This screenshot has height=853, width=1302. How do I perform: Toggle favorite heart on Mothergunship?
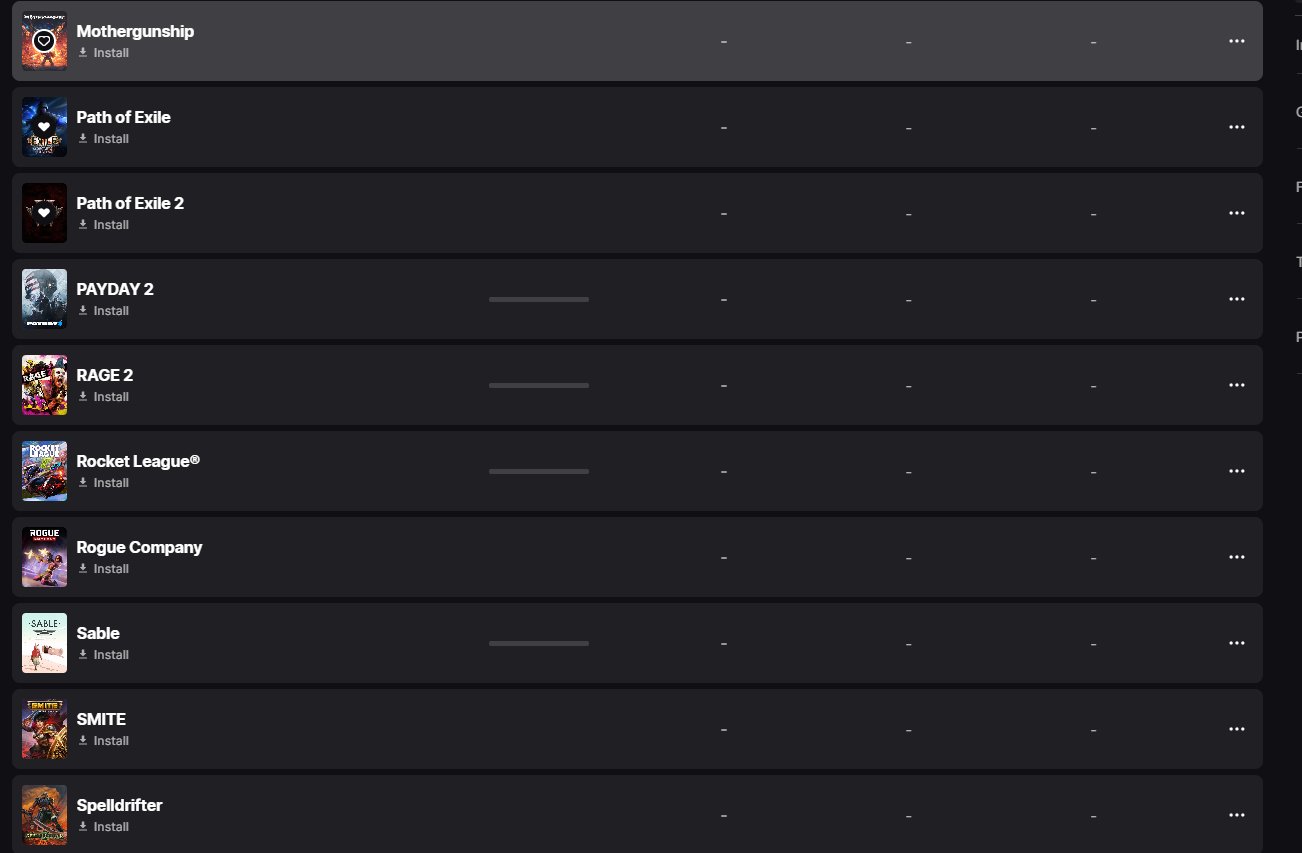point(43,41)
